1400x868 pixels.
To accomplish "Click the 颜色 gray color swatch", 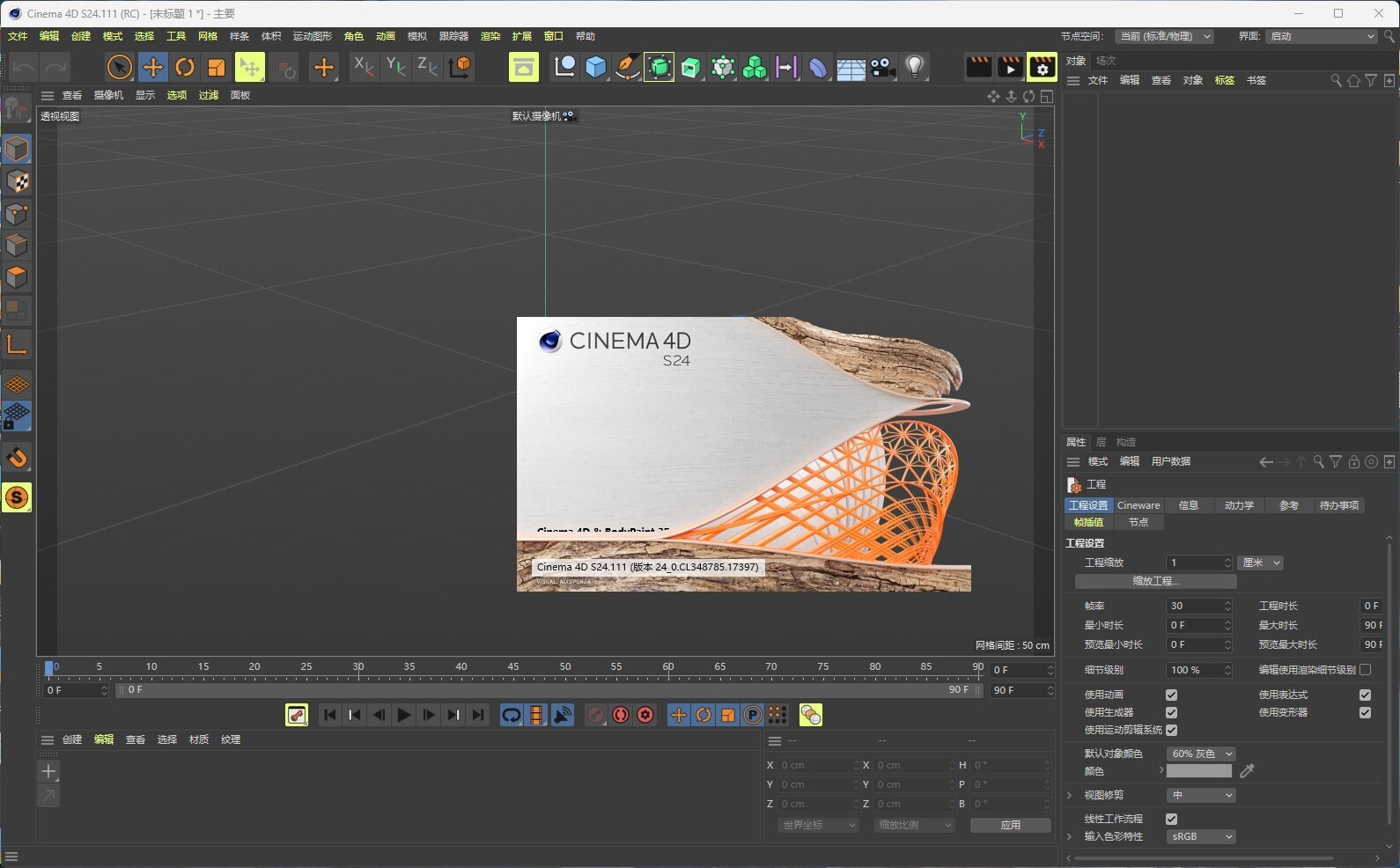I will pos(1198,771).
